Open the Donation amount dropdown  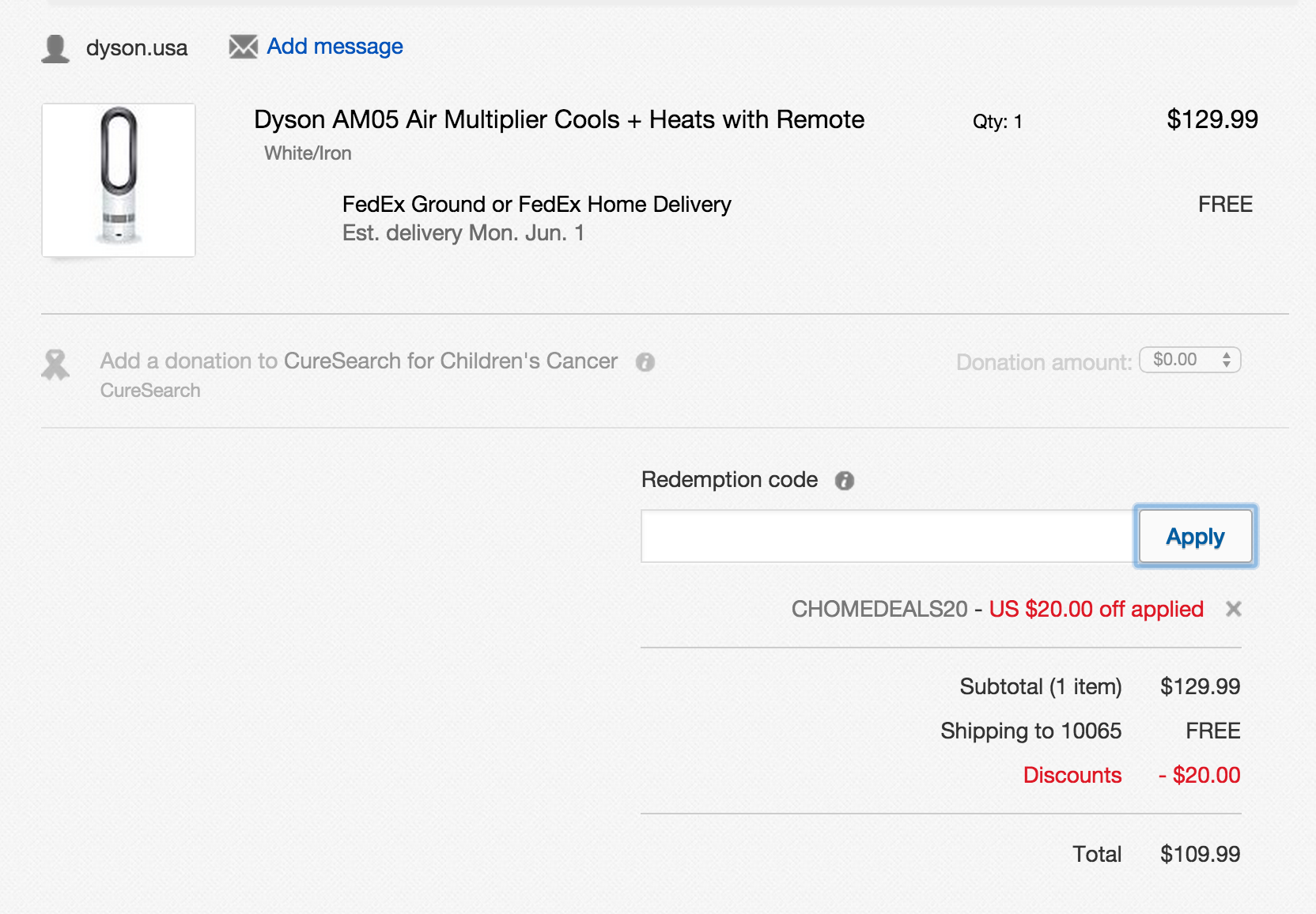pyautogui.click(x=1189, y=360)
